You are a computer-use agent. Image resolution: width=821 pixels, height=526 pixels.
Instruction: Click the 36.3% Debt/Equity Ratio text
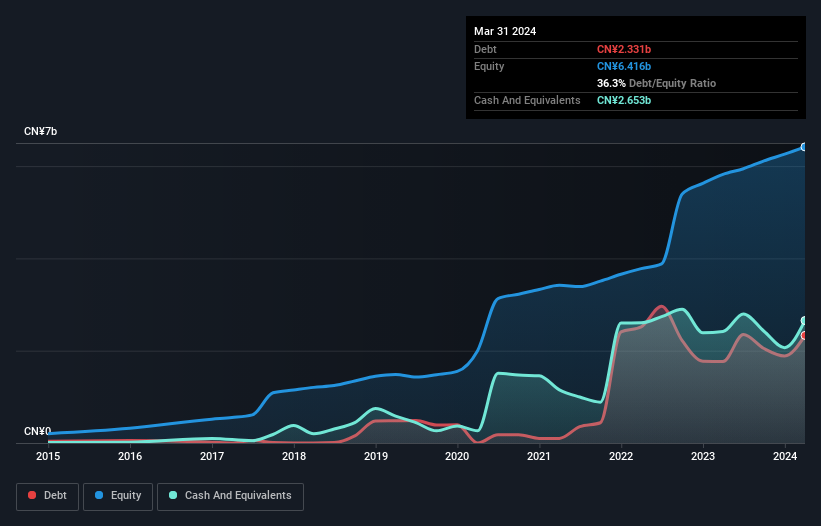pyautogui.click(x=656, y=83)
